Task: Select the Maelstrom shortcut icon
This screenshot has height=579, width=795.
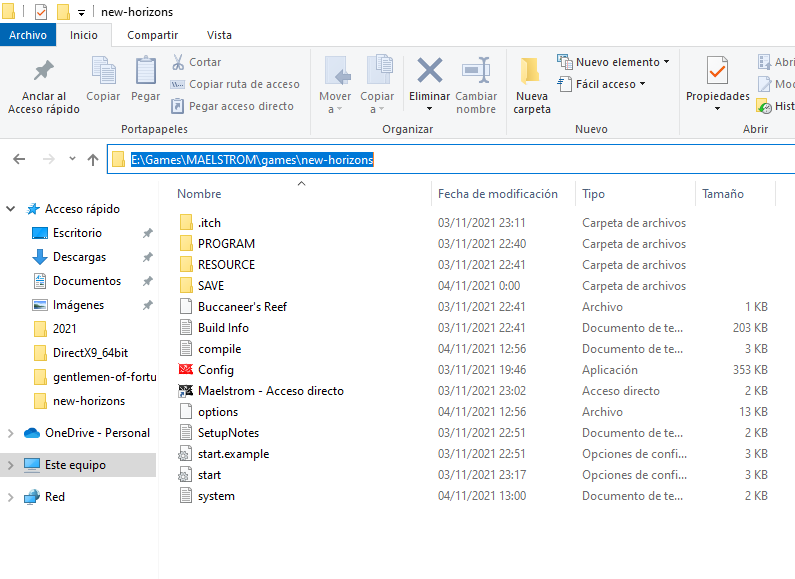Action: click(186, 390)
